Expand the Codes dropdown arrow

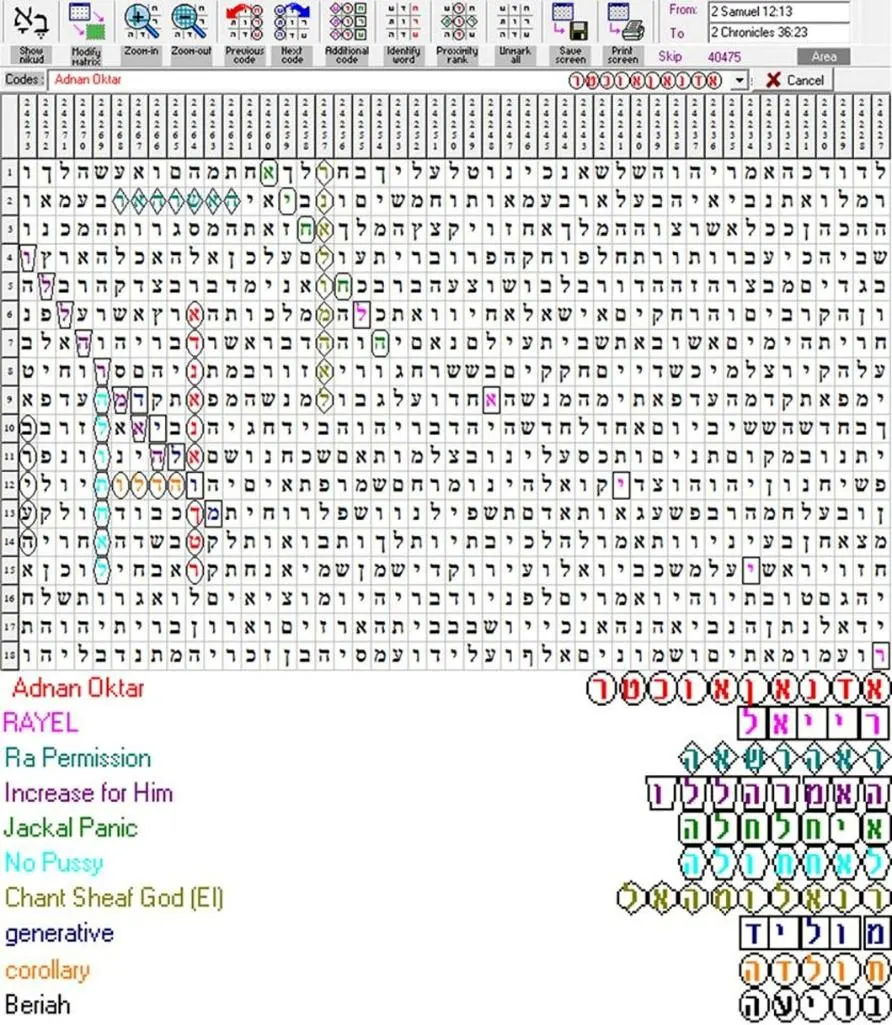point(738,80)
